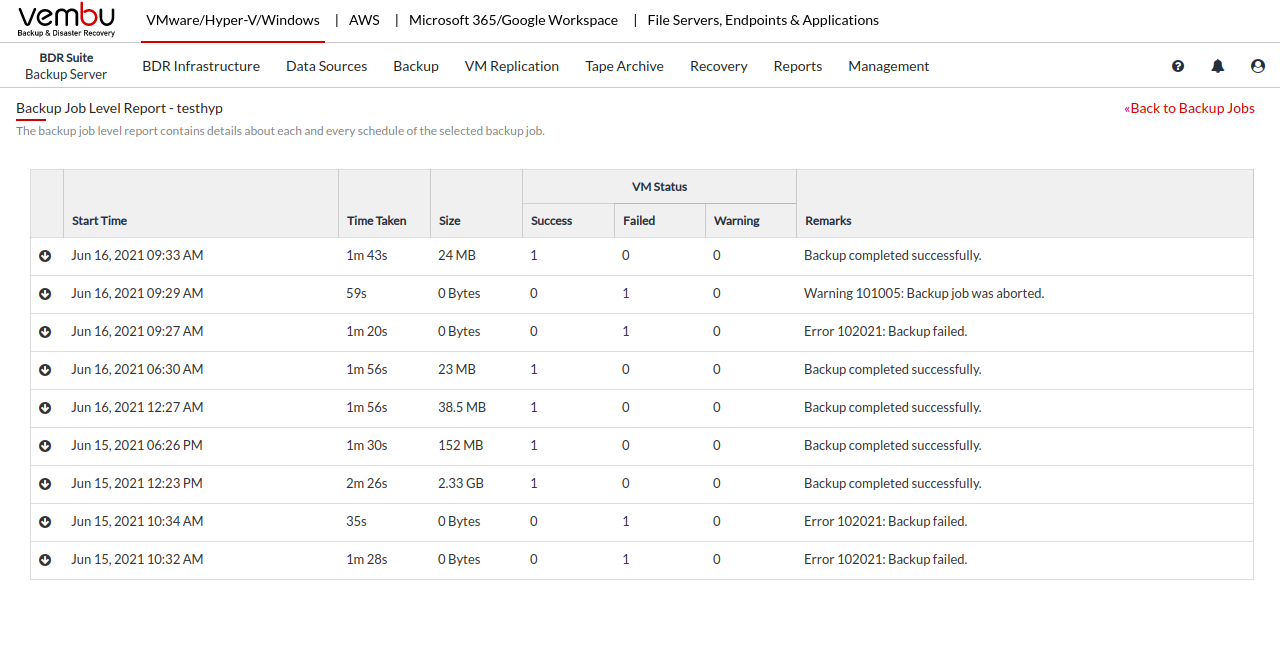
Task: Click arrow icon beside Jun 16, 06:30 AM
Action: click(45, 370)
